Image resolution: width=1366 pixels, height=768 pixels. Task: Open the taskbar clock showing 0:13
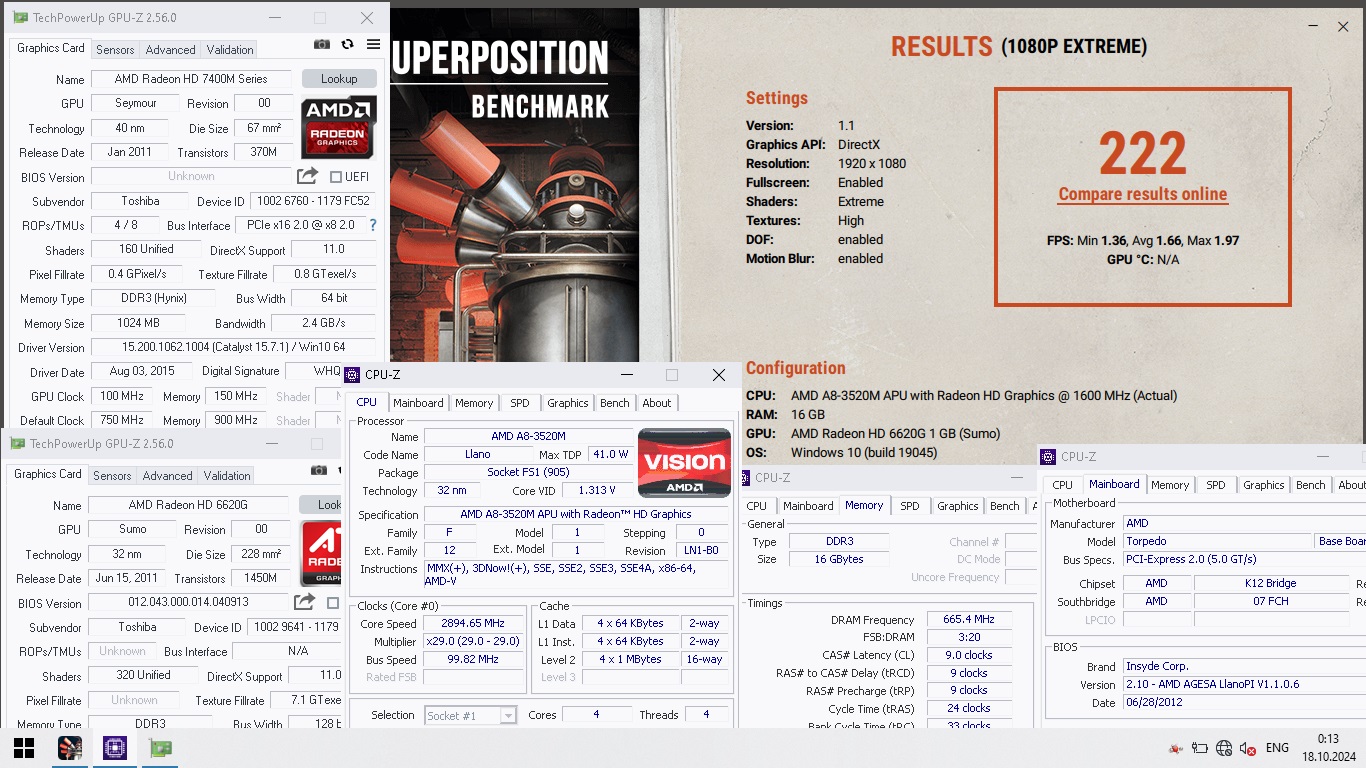pyautogui.click(x=1327, y=748)
